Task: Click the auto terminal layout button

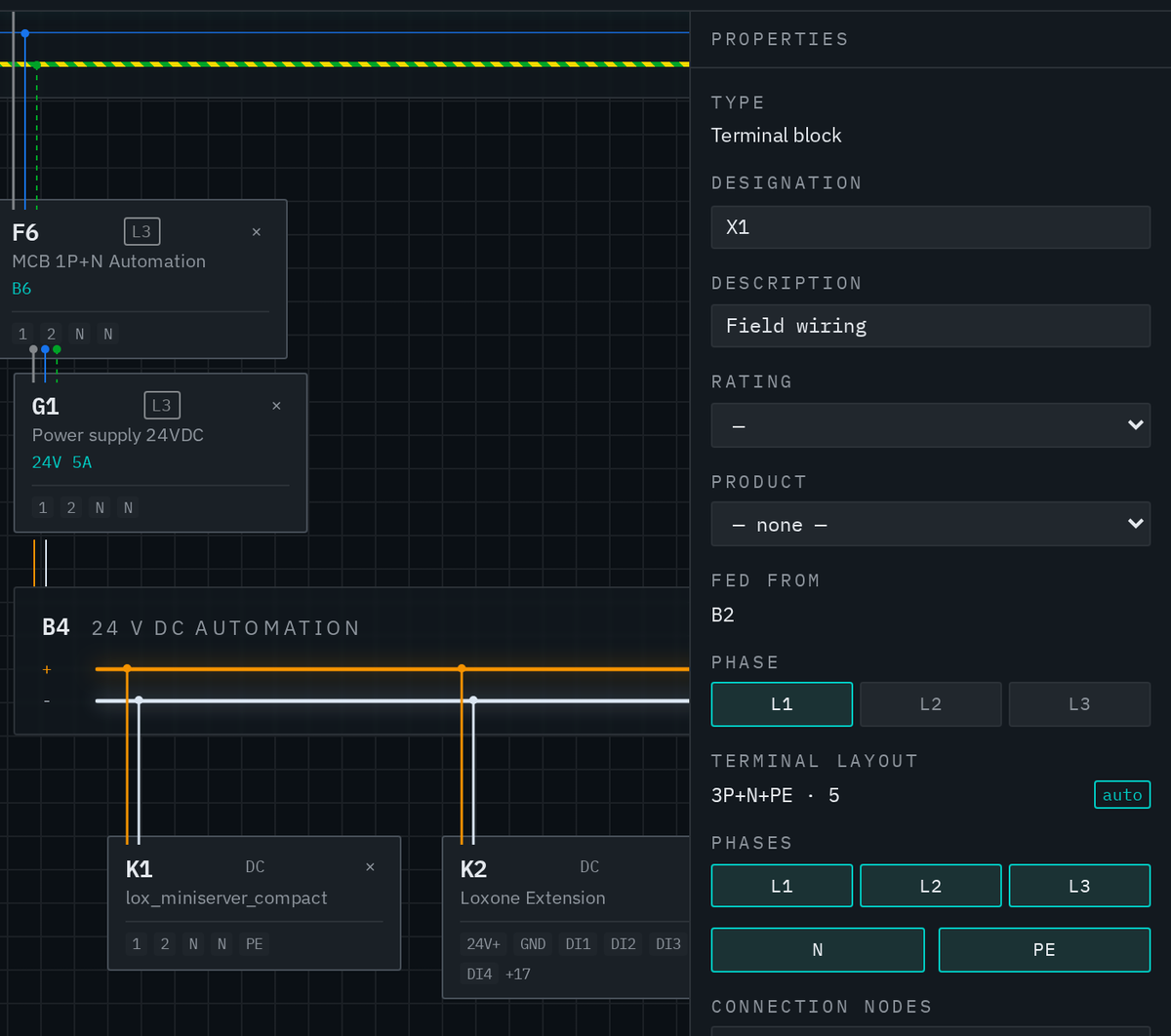Action: (1122, 795)
